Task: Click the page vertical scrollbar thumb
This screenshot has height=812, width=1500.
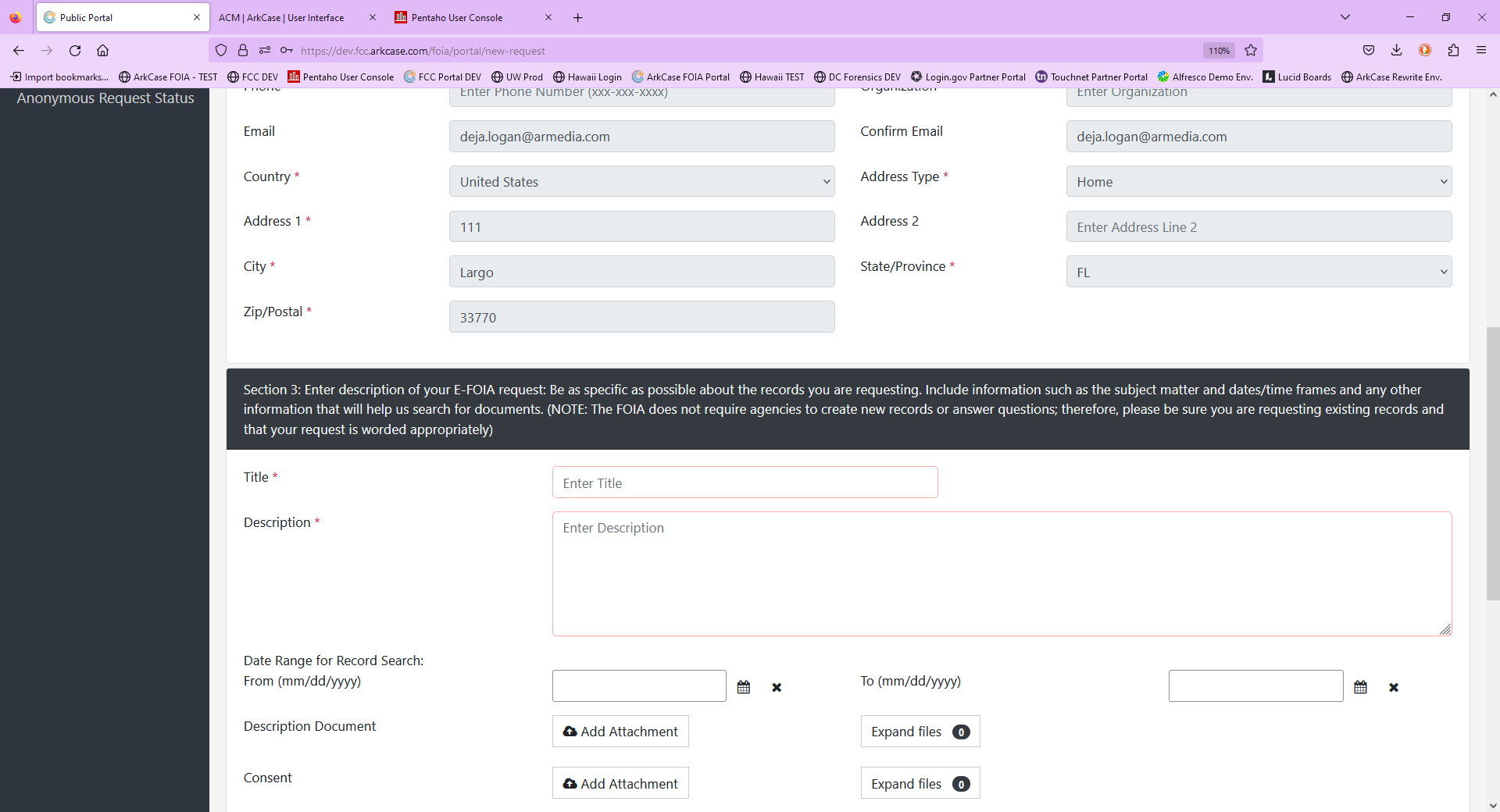Action: tap(1493, 464)
